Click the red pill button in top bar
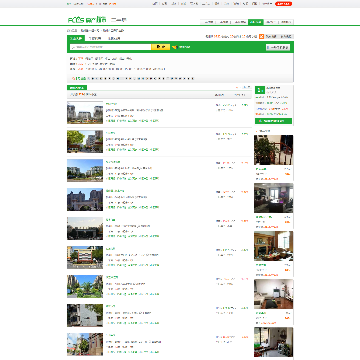Screen dimensions: 360x360 [x=283, y=4]
